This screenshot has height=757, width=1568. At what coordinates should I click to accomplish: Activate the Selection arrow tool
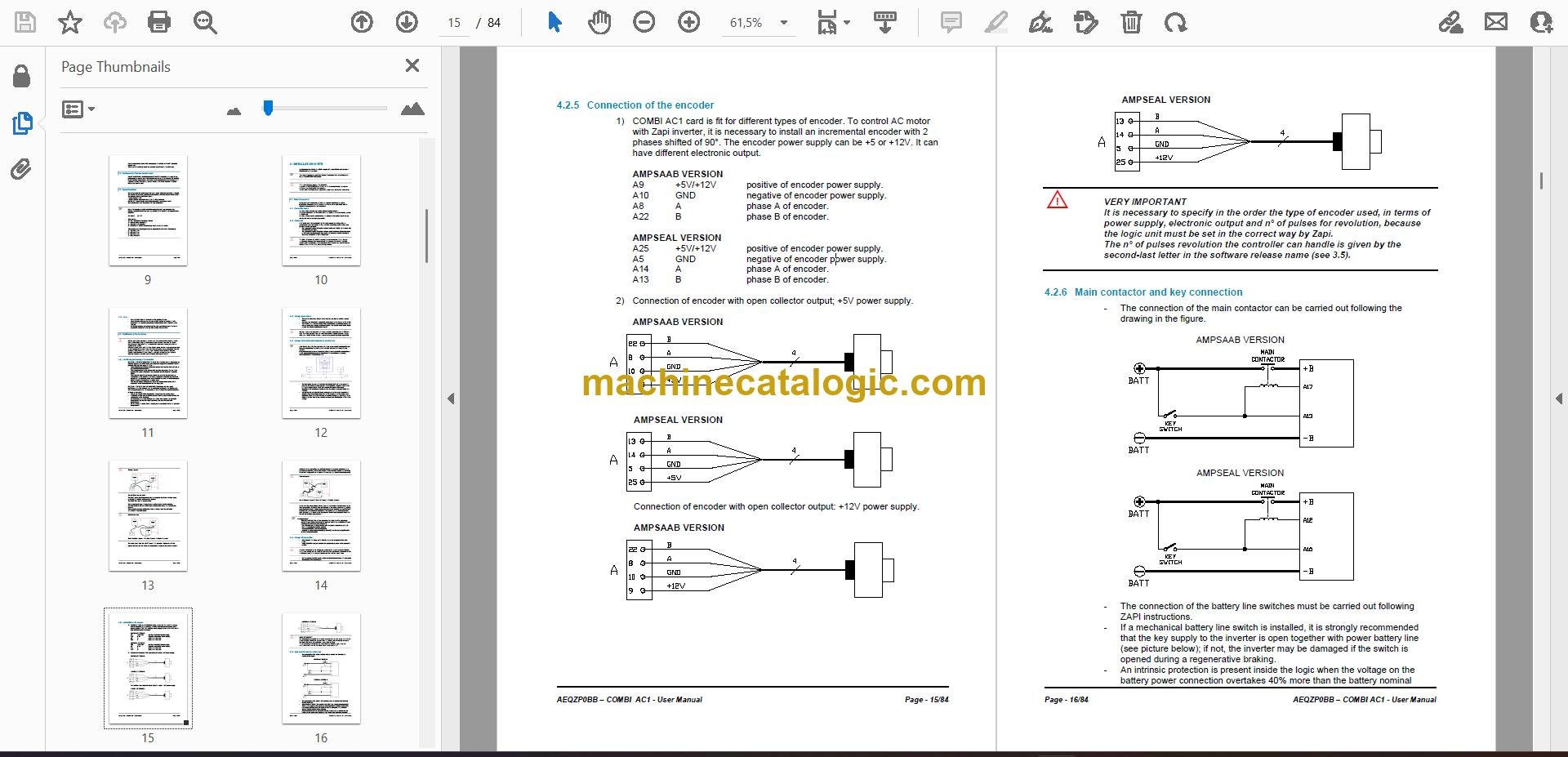coord(555,22)
